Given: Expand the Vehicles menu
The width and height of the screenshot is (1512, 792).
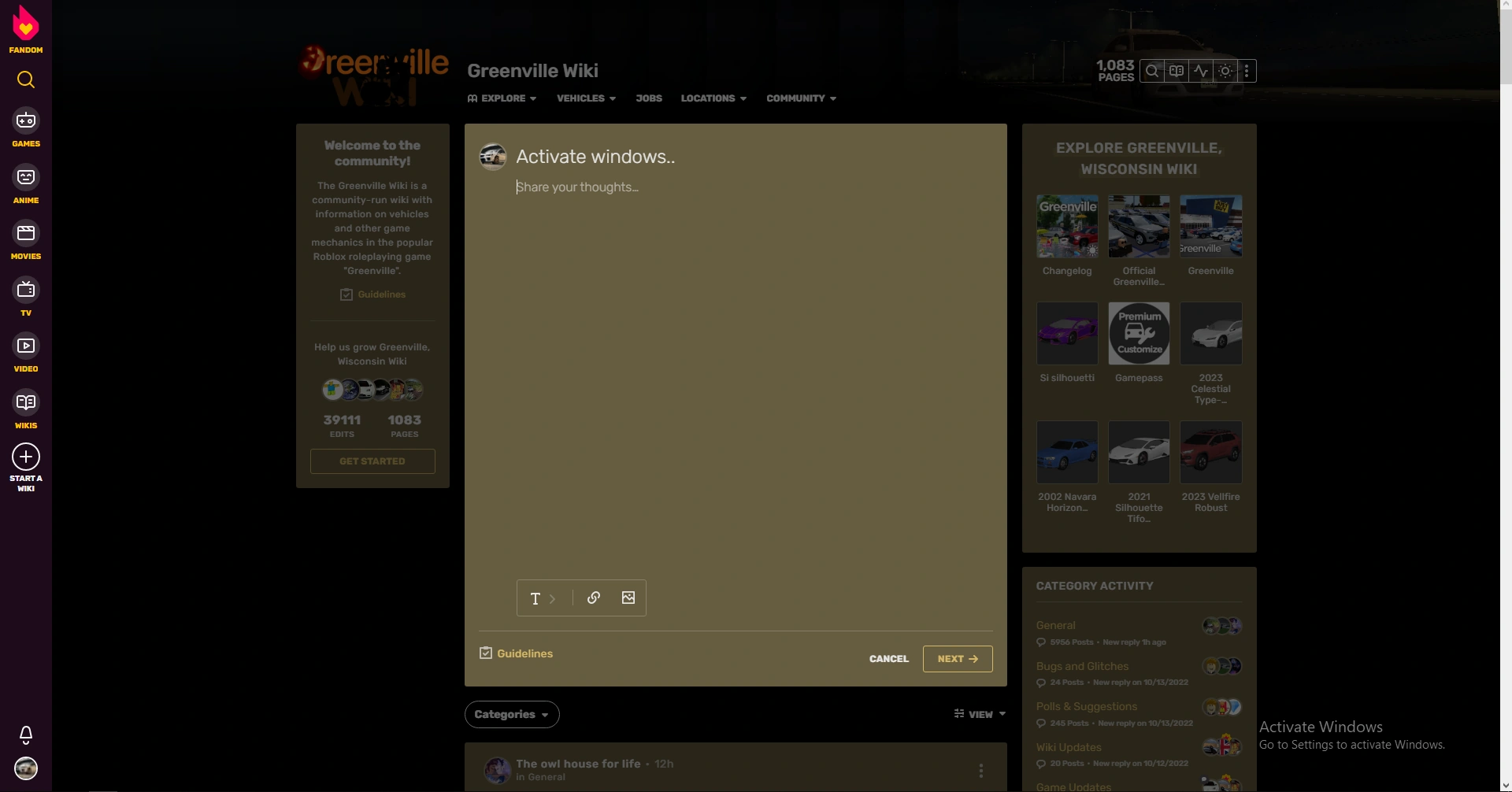Looking at the screenshot, I should [x=586, y=98].
